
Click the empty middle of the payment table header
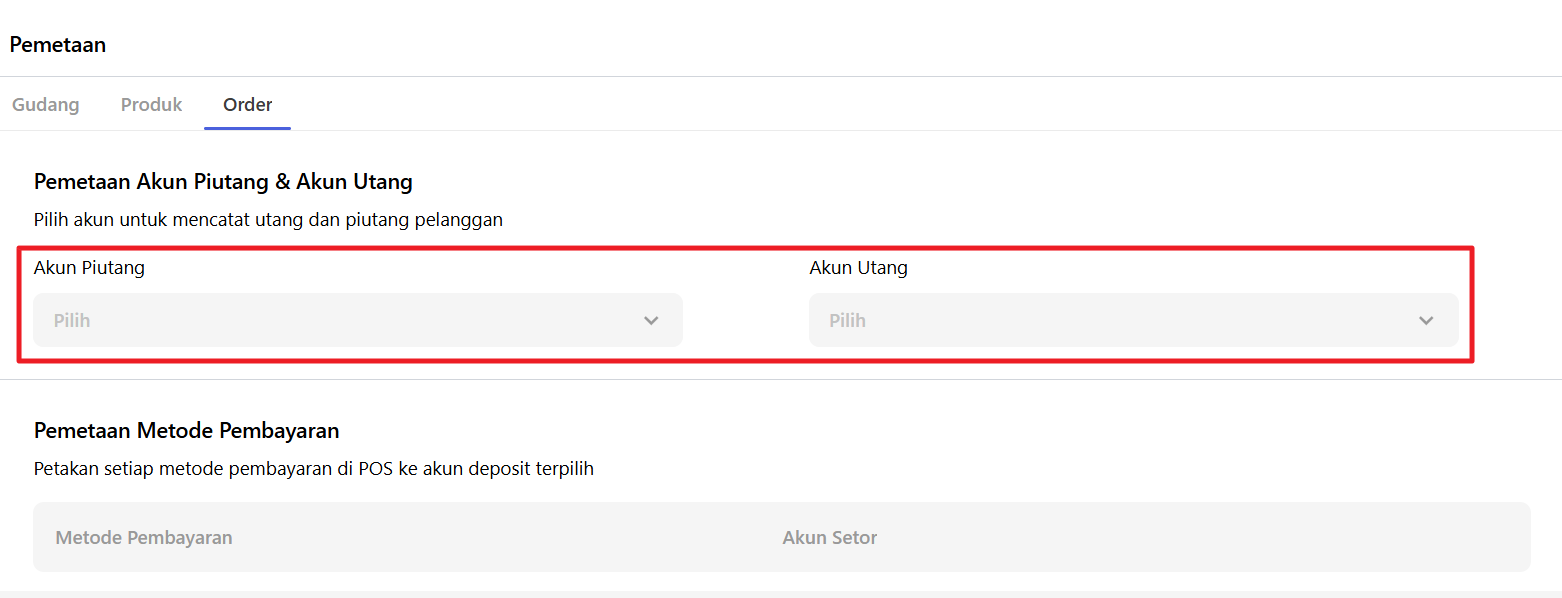[x=500, y=538]
